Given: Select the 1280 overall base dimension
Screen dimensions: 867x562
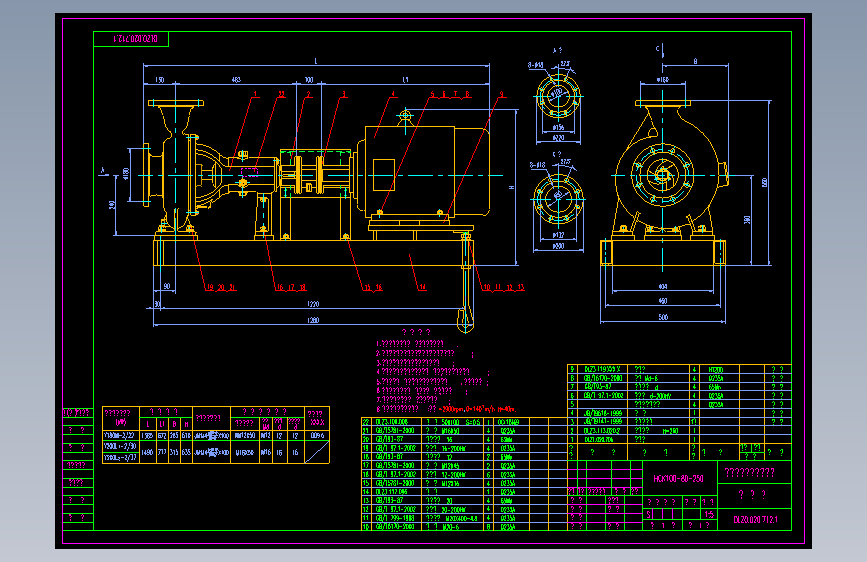Looking at the screenshot, I should 313,320.
